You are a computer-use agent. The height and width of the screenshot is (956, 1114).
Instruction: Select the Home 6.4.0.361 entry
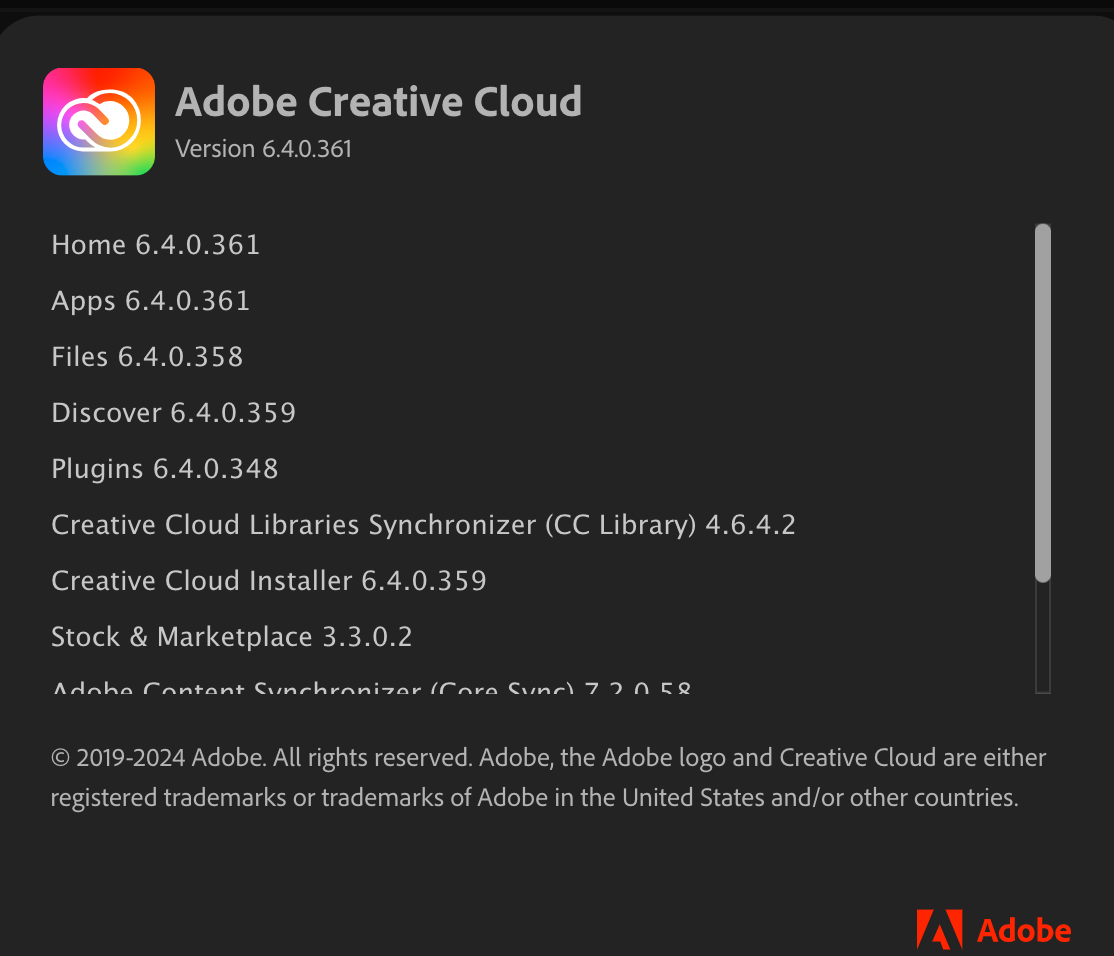(x=155, y=245)
